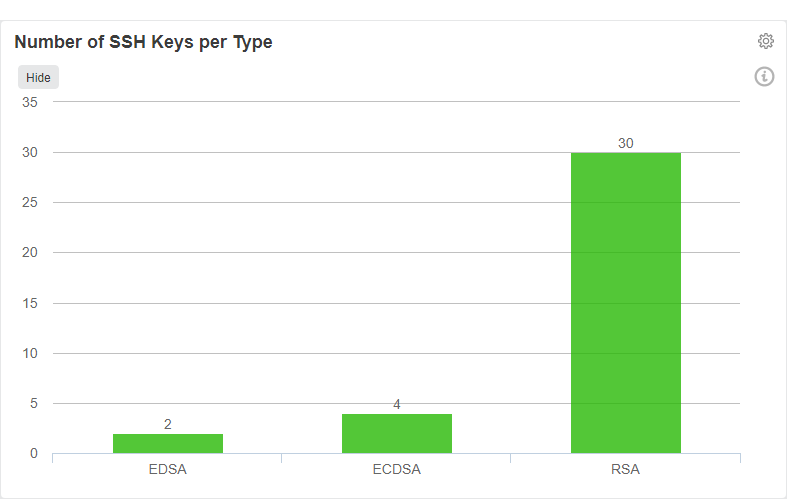Click the 0 y-axis tick label

tap(33, 454)
